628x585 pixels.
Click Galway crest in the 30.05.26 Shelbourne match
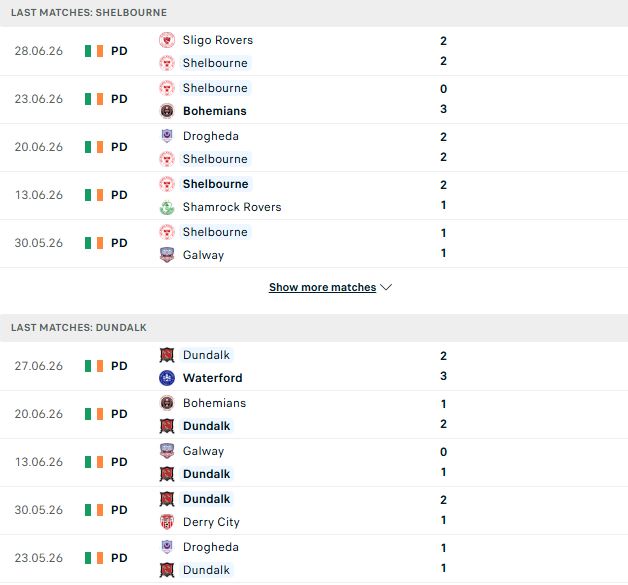pyautogui.click(x=167, y=255)
